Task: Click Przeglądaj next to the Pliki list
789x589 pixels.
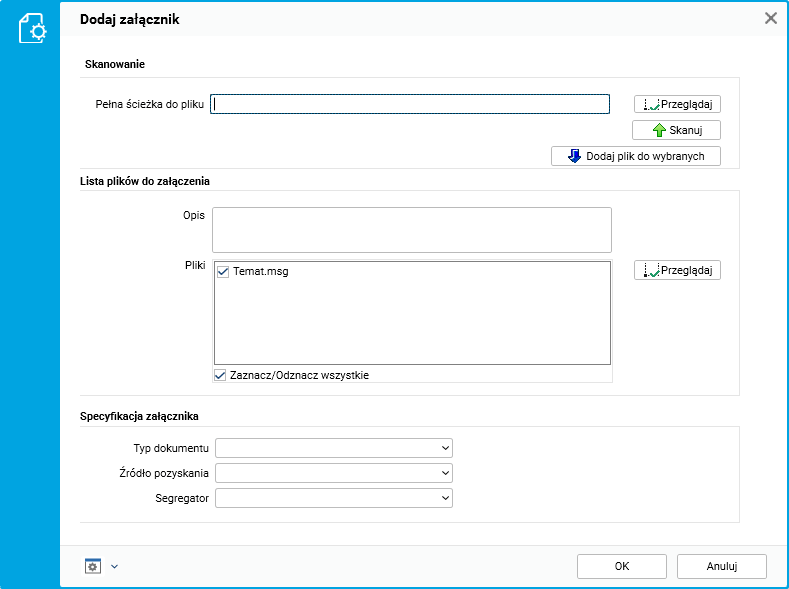Action: [x=677, y=270]
